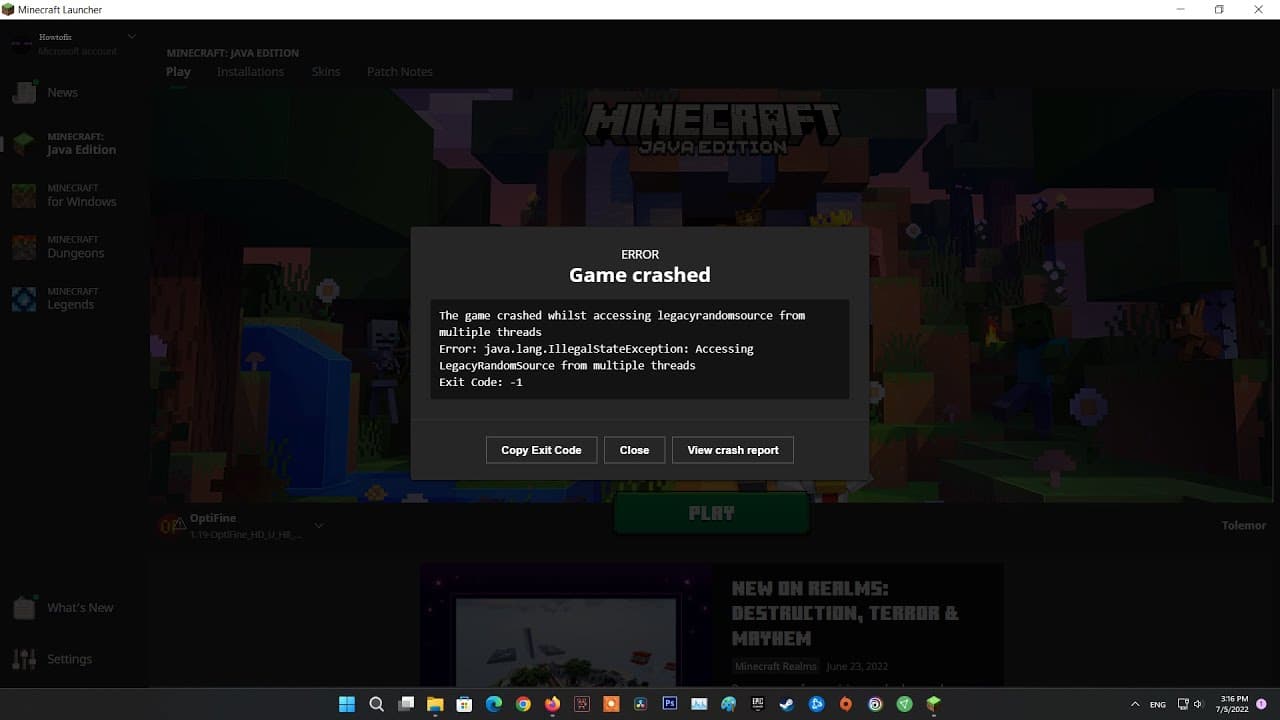
Task: Open the New on Realms news headline
Action: tap(845, 613)
